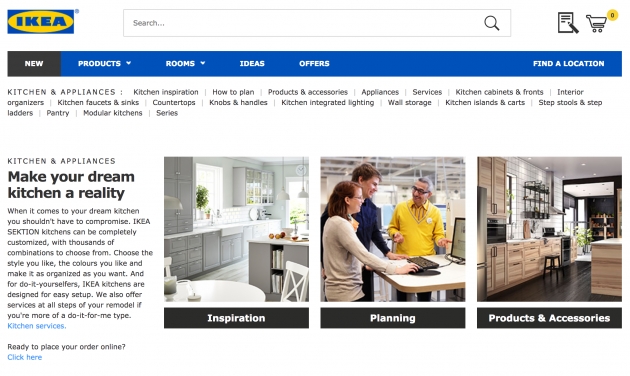Open Products & accessories subnav link
The height and width of the screenshot is (376, 630).
(308, 92)
